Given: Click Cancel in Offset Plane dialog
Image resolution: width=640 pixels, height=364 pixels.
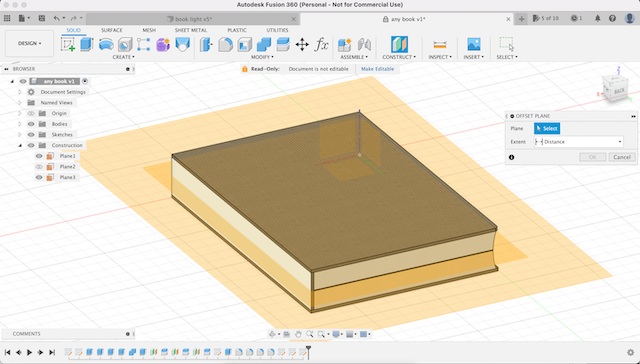Looking at the screenshot, I should click(x=622, y=157).
